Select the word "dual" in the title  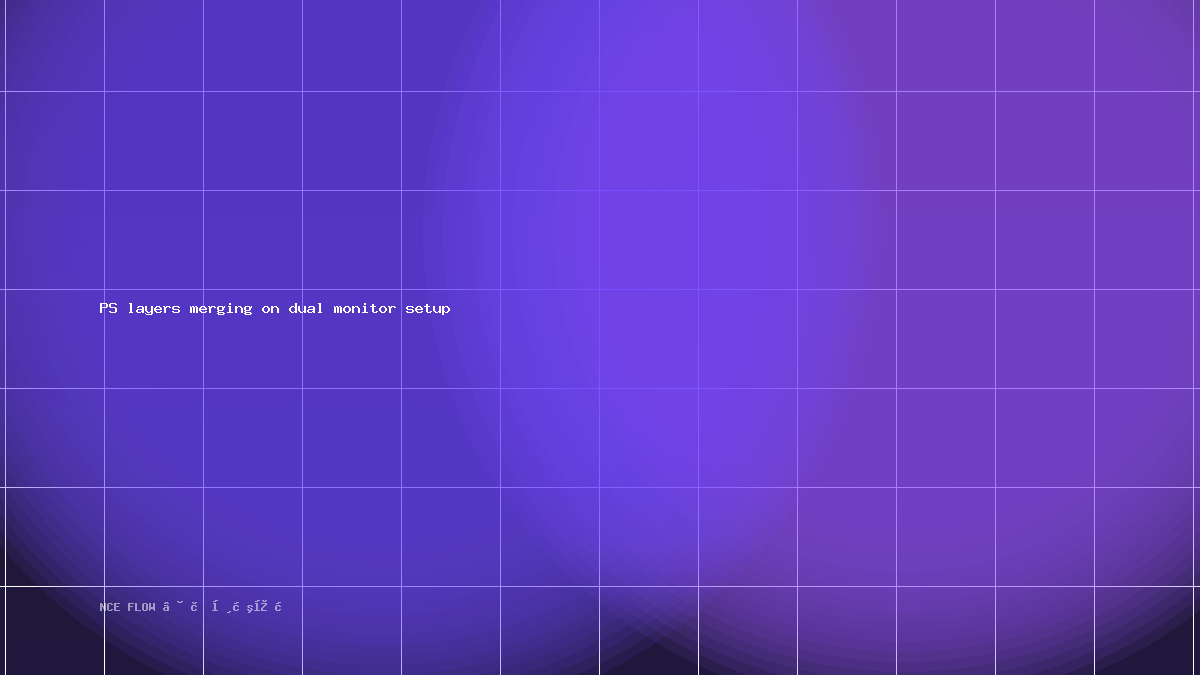307,308
